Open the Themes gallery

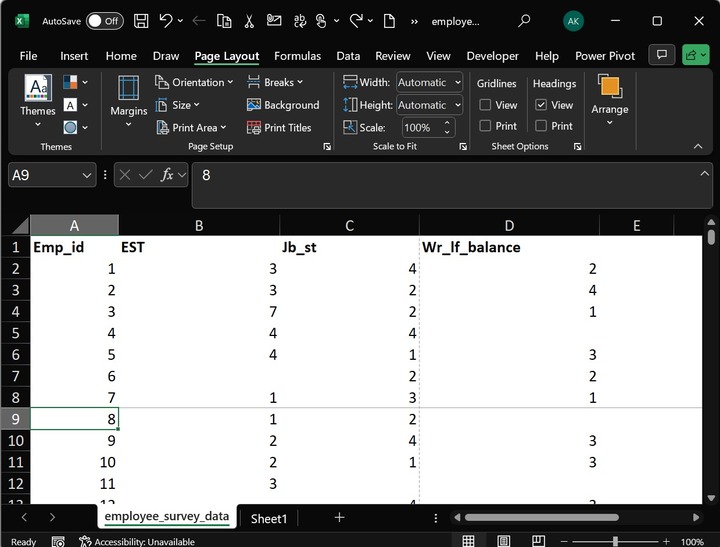38,96
